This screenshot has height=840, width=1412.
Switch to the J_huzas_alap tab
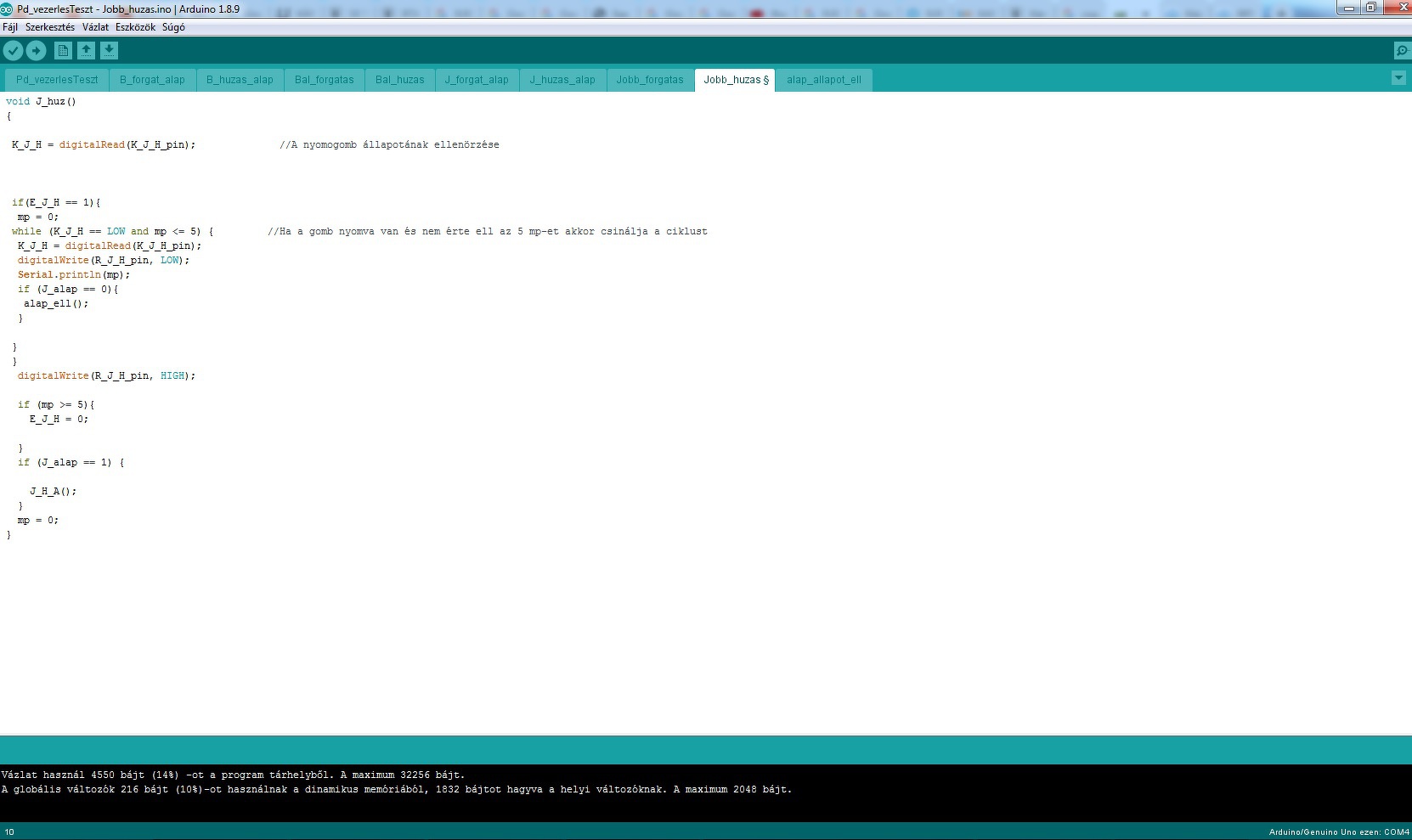562,80
